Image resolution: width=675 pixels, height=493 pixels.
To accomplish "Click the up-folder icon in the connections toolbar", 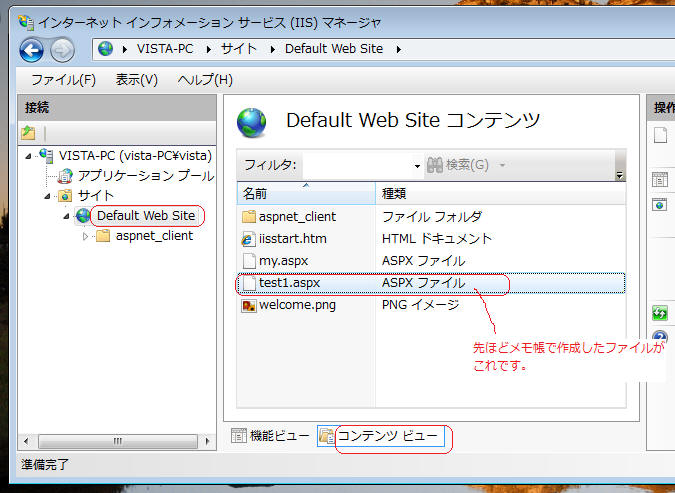I will pos(28,133).
